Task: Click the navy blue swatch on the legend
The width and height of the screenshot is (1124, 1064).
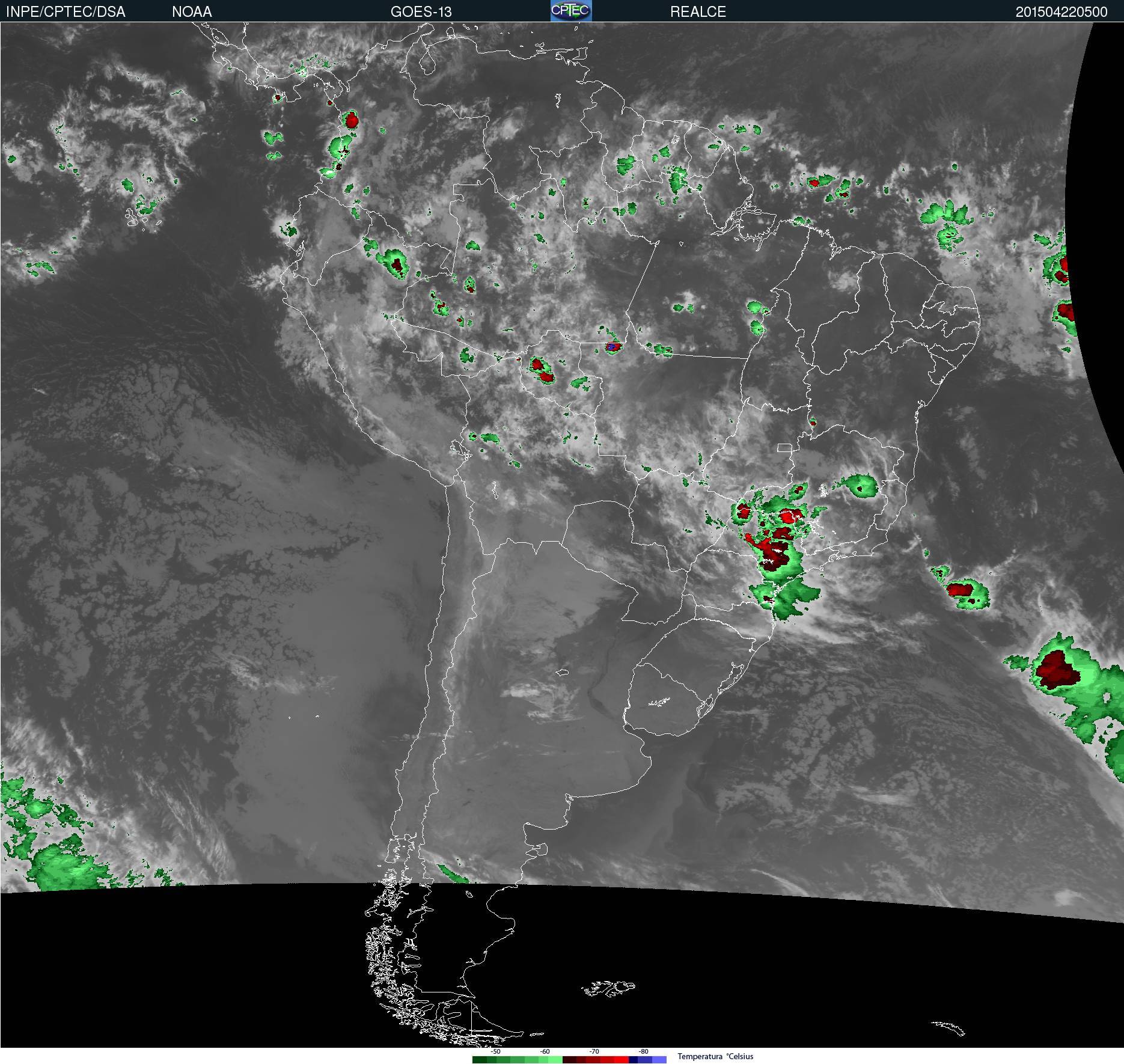Action: [633, 1060]
